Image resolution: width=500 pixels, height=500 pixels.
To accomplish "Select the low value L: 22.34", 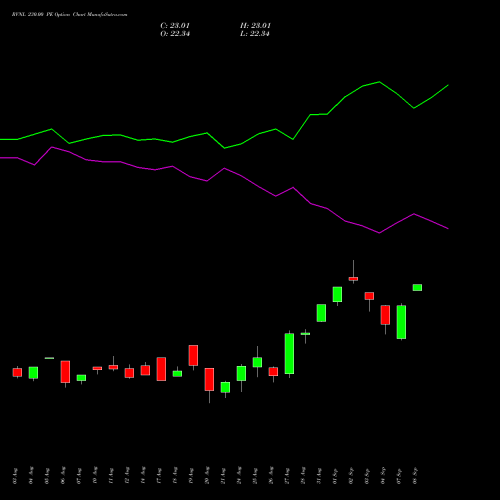I will coord(255,34).
